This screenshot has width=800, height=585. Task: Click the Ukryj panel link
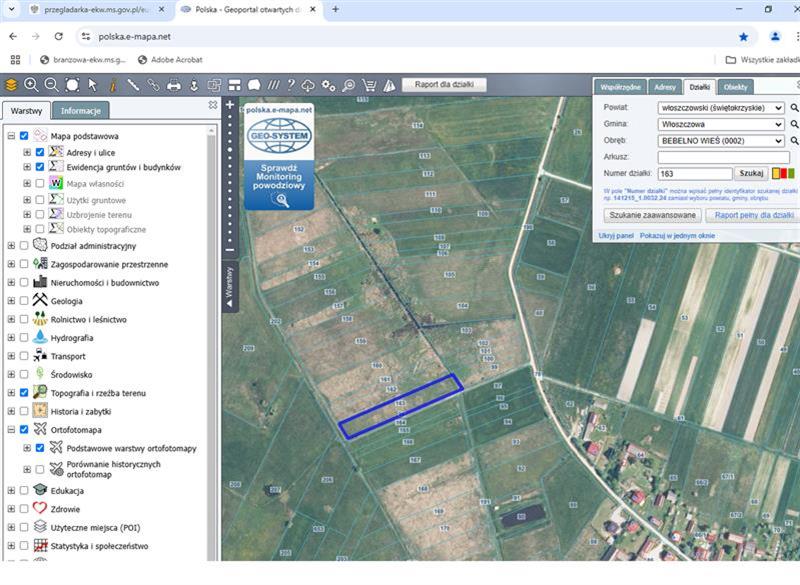[616, 235]
